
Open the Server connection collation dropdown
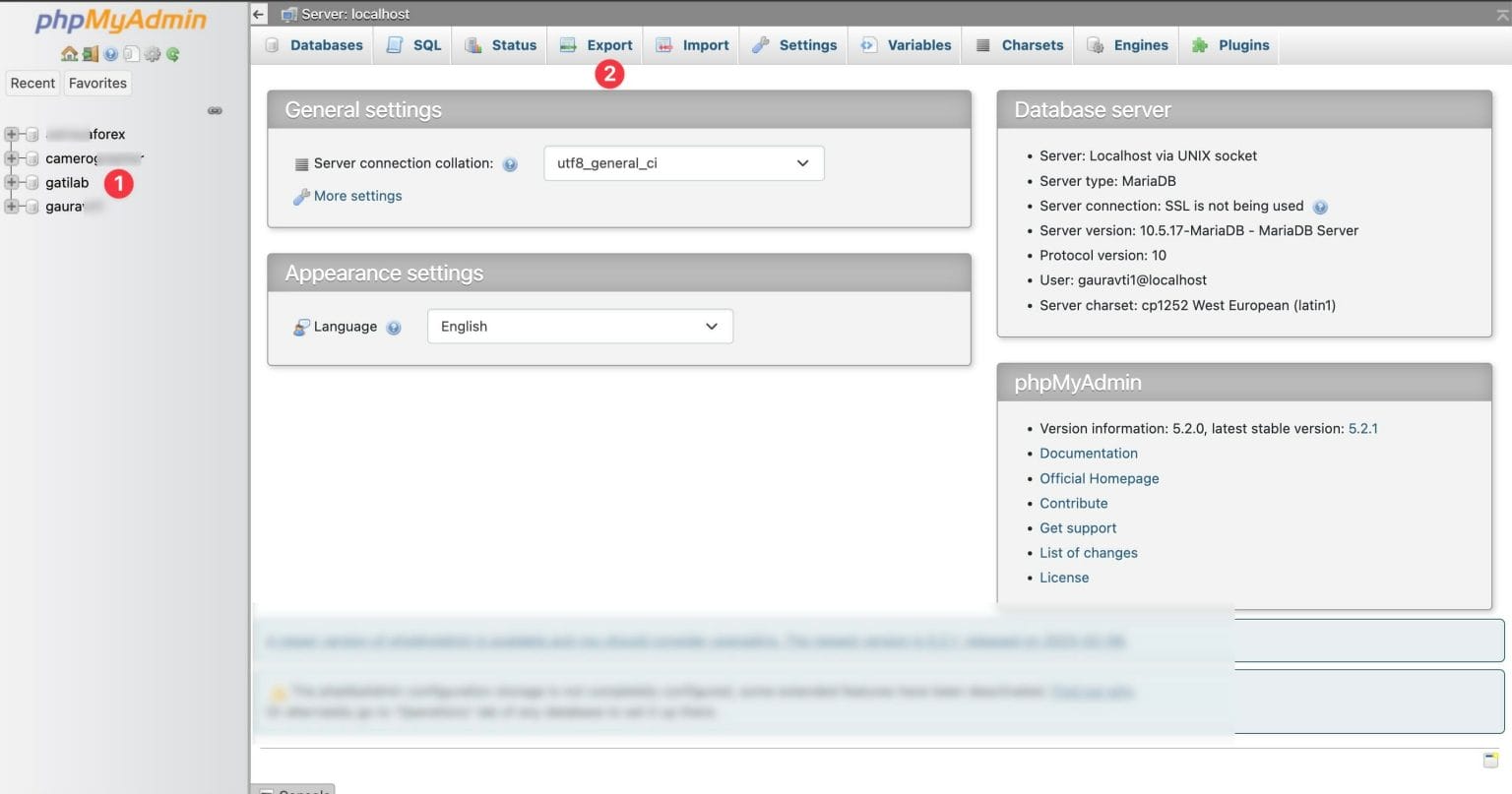pyautogui.click(x=683, y=162)
